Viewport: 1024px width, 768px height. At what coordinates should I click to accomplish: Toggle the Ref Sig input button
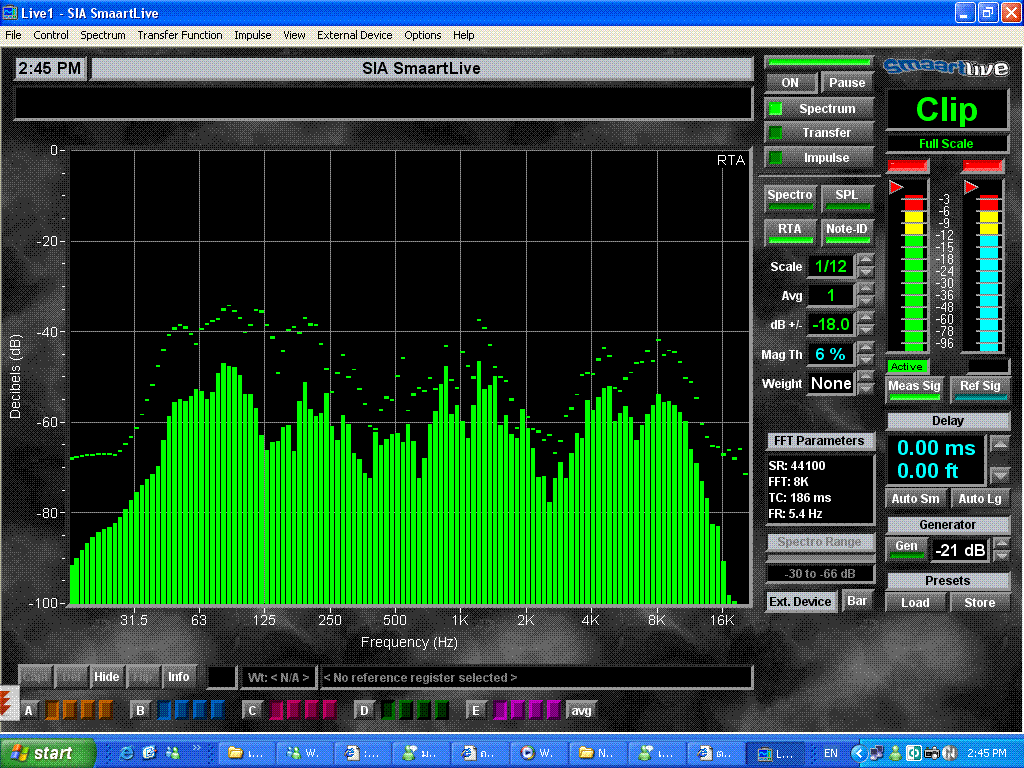[980, 389]
